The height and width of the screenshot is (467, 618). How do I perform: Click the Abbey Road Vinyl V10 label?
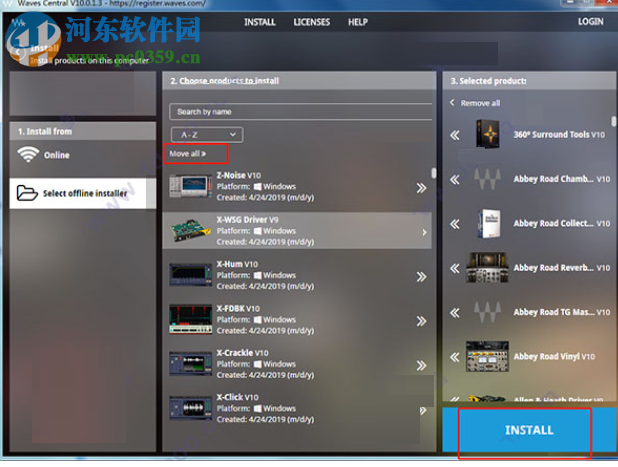point(554,357)
